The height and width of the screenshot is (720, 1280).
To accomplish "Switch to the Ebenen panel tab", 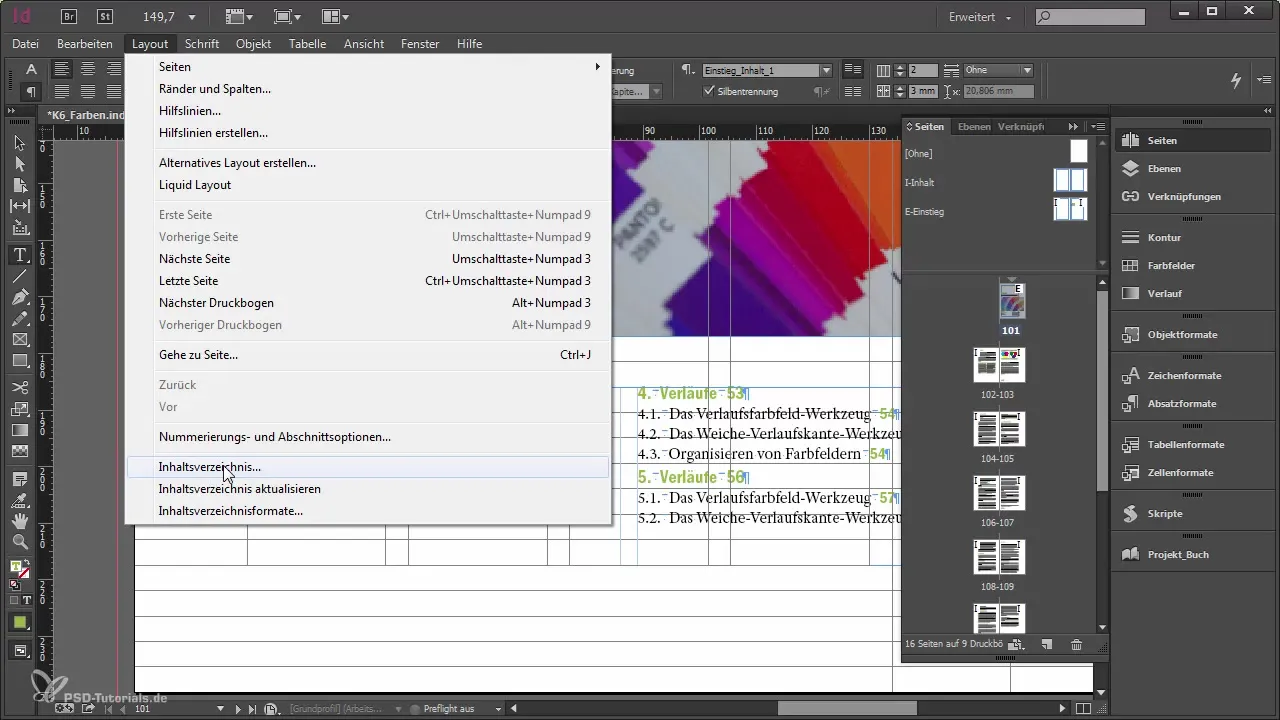I will [973, 127].
